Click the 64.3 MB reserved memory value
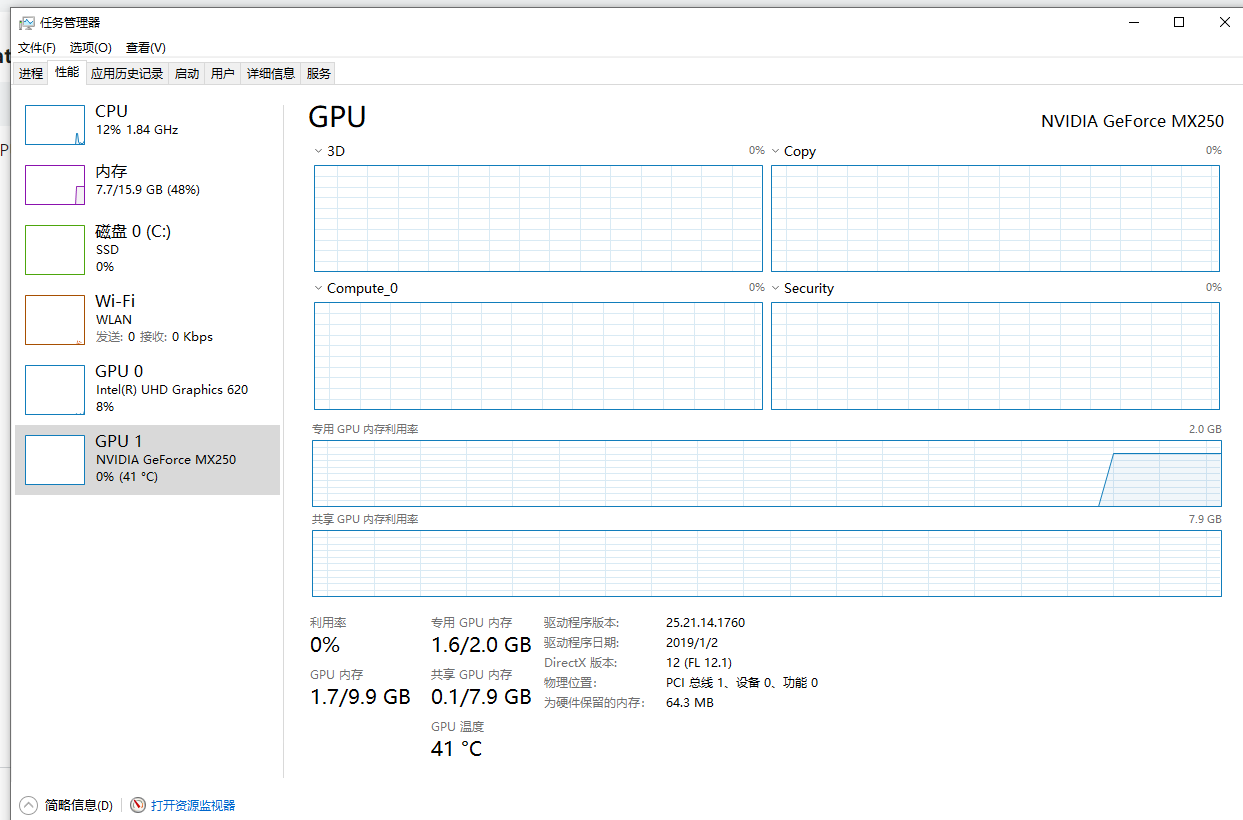 (x=690, y=702)
